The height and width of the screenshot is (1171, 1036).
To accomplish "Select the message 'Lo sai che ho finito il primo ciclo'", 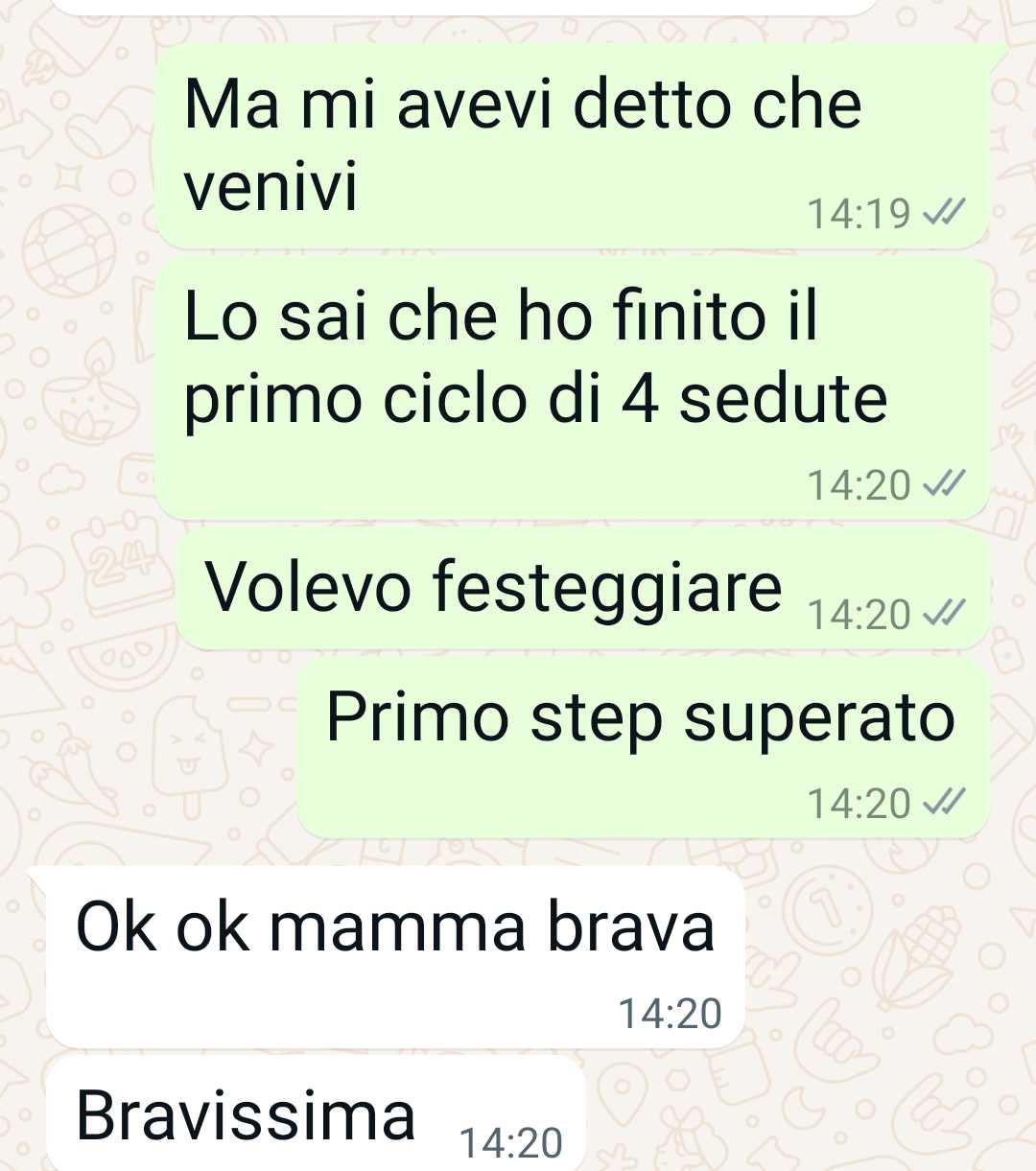I will point(573,389).
